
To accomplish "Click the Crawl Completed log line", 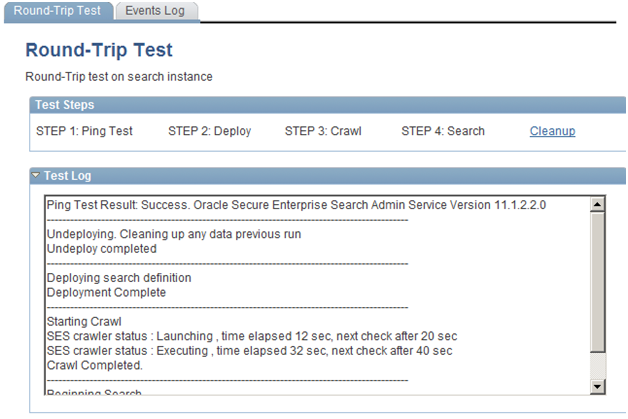I will point(95,365).
